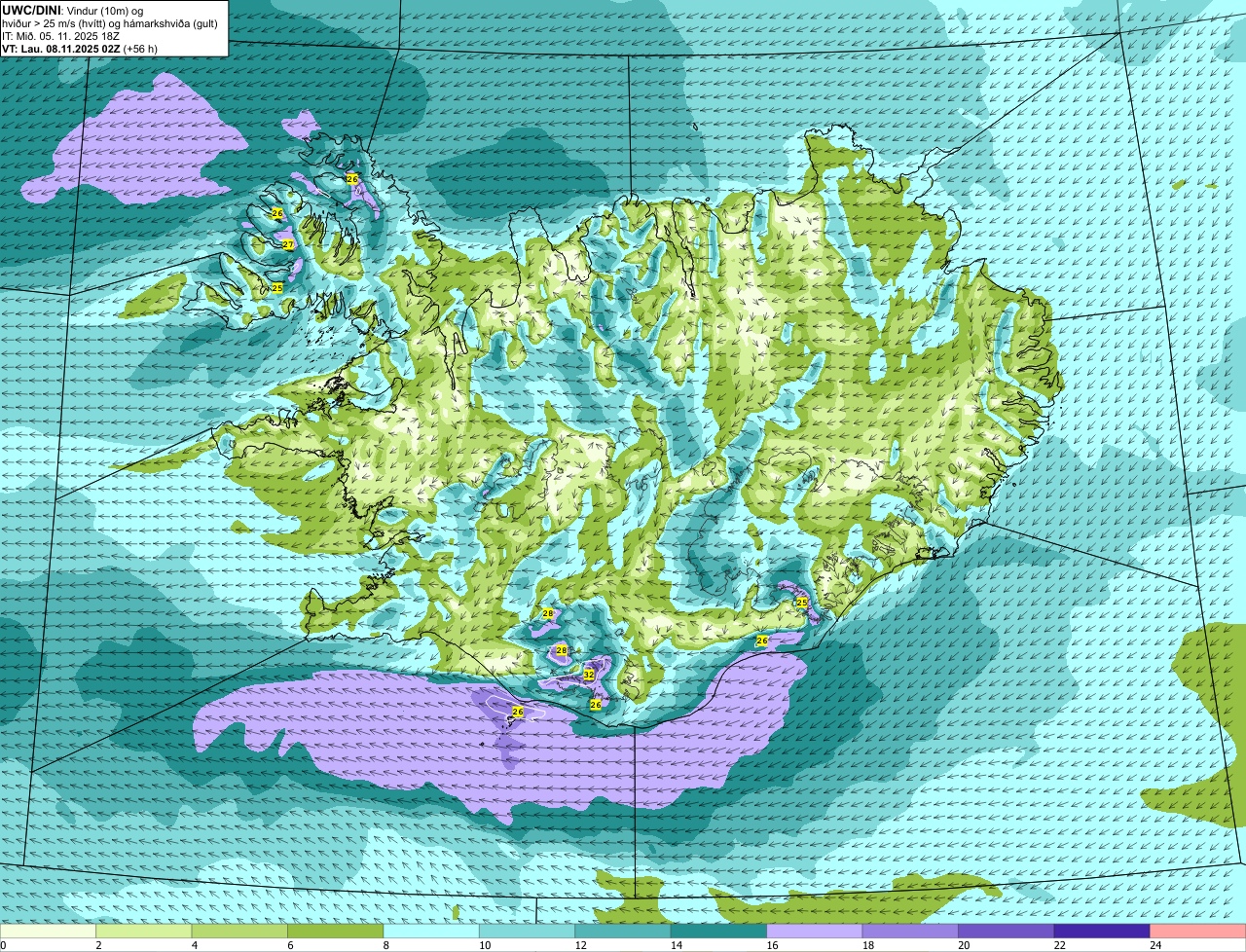The image size is (1246, 952).
Task: Click the yellow gust label reading 32
Action: coord(589,674)
